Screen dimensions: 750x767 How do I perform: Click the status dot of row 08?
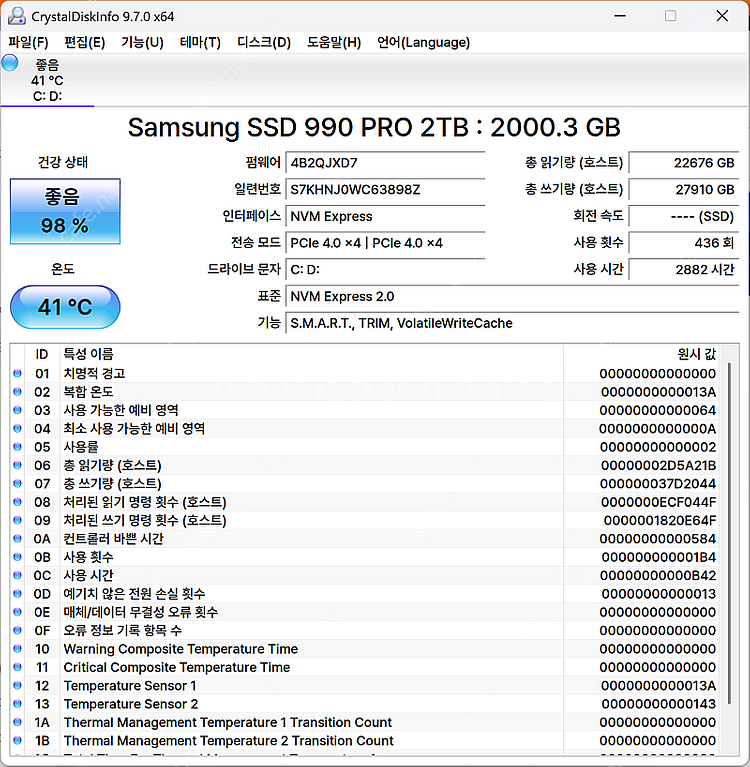17,502
